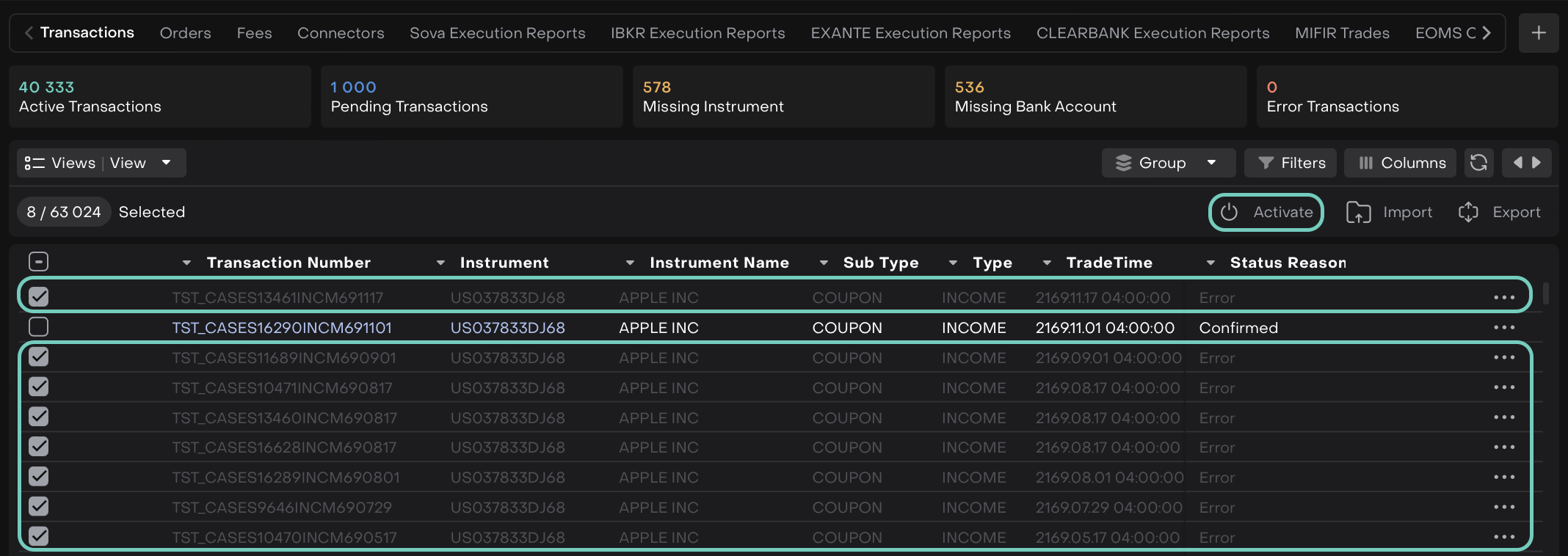Toggle the select-all header checkbox
This screenshot has width=1568, height=556.
click(x=38, y=262)
